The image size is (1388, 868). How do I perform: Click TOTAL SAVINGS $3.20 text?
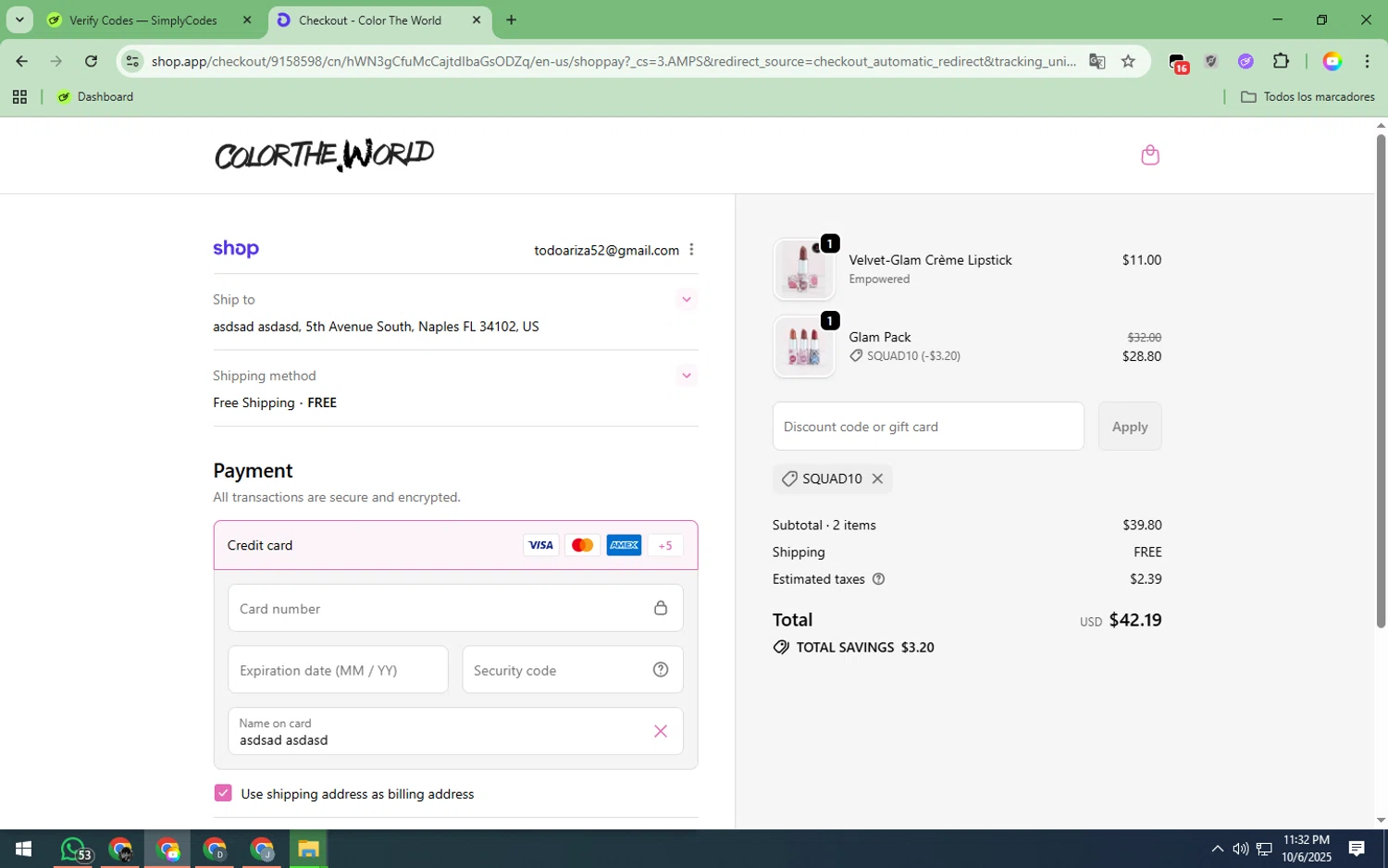click(865, 647)
